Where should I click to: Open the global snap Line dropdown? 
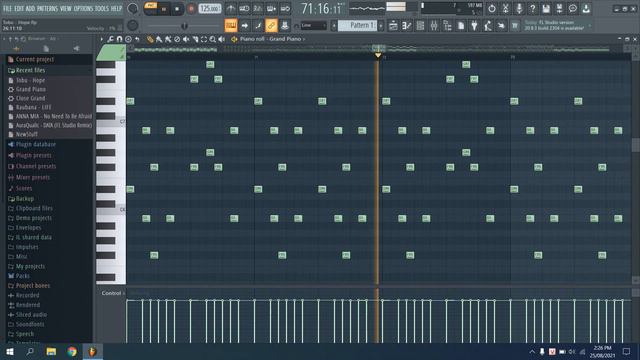point(313,26)
